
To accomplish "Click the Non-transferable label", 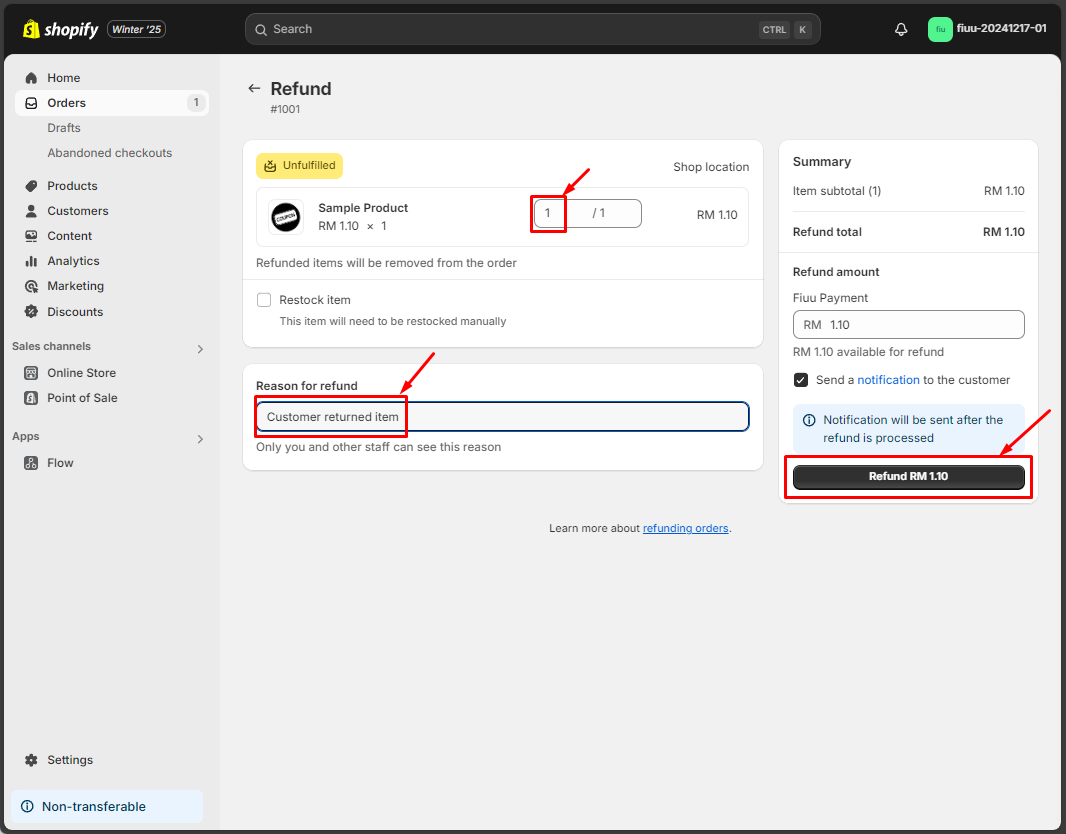I will 94,807.
